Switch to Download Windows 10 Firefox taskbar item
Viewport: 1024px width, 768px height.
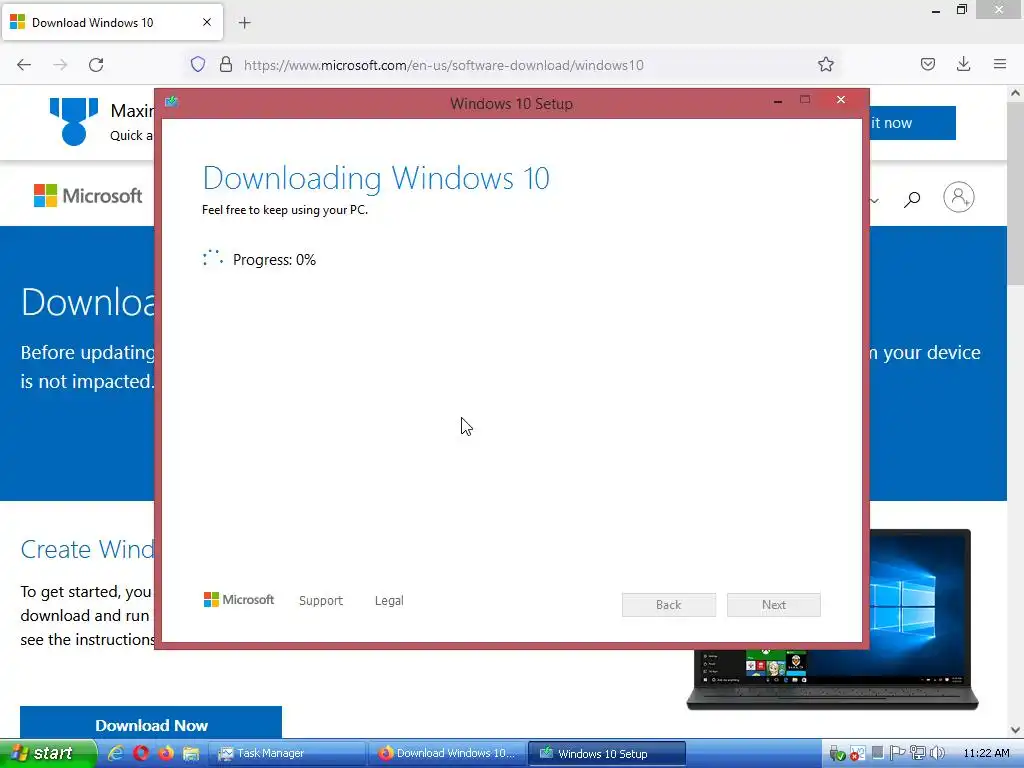point(447,753)
